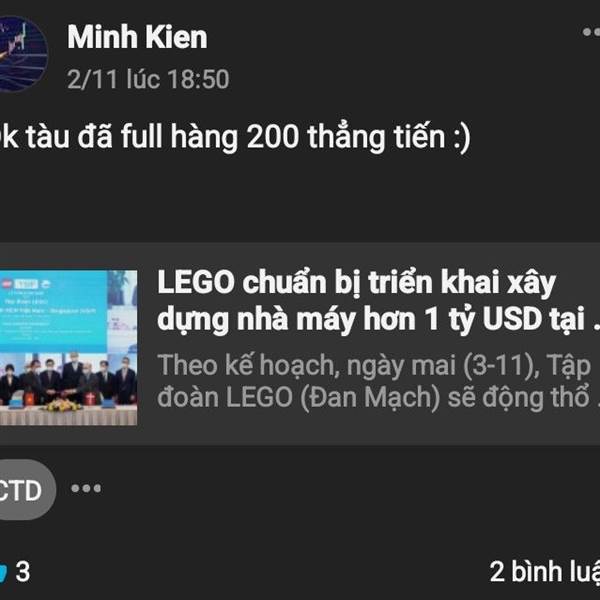
Task: Tap the blue like reaction icon
Action: (x=3, y=572)
